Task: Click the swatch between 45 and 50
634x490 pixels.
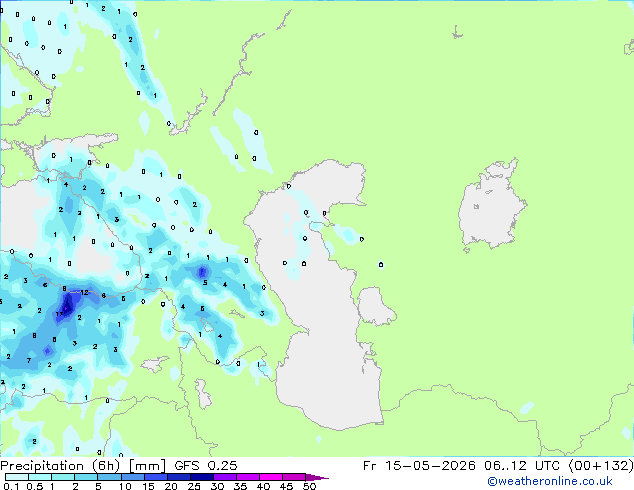Action: point(294,477)
